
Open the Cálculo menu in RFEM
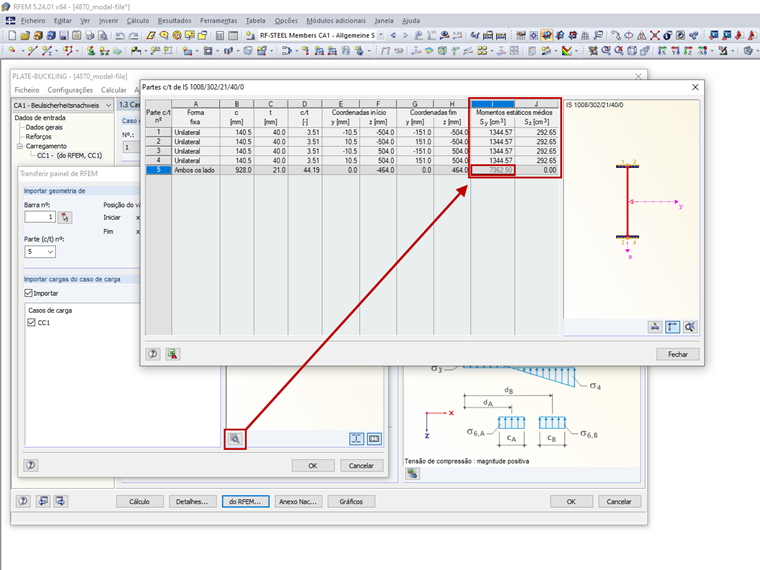(138, 21)
